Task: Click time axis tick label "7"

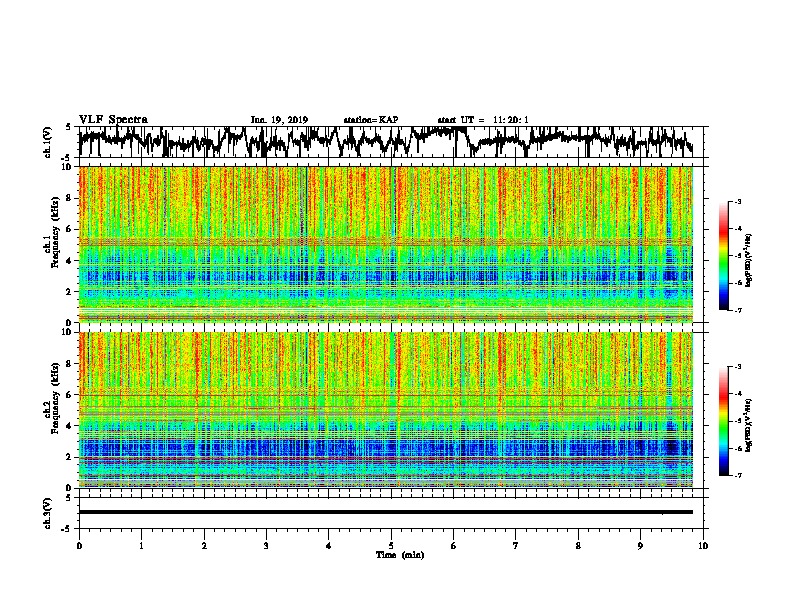Action: point(516,546)
